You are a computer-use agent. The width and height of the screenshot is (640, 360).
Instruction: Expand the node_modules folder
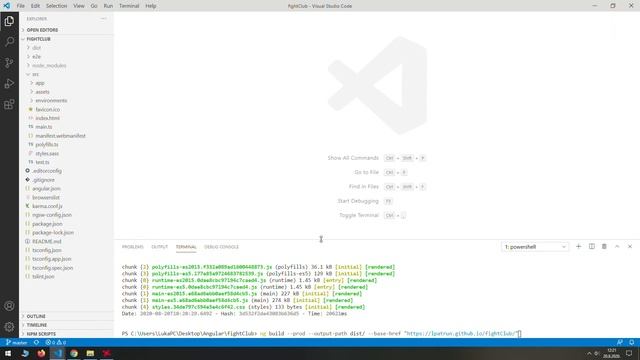coord(68,66)
